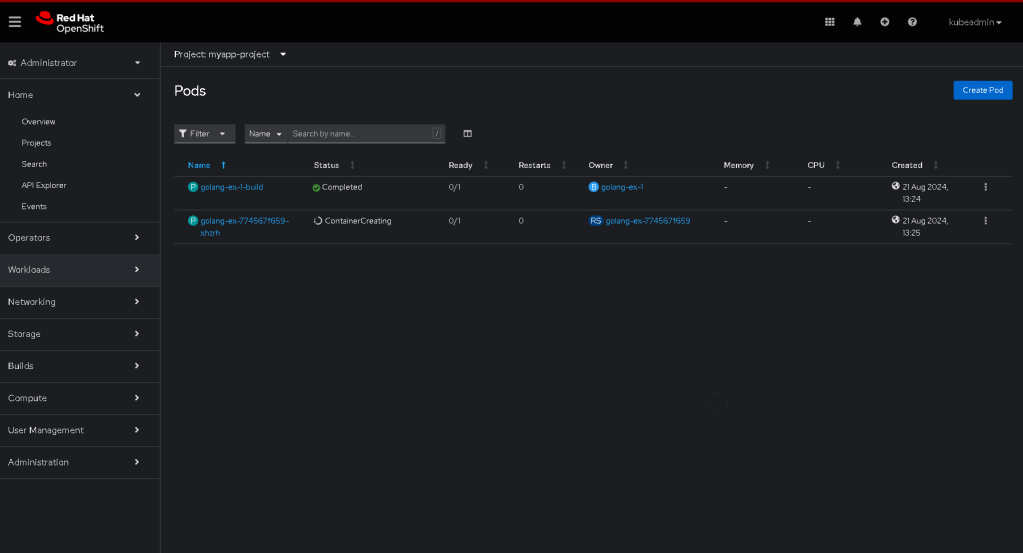Screen dimensions: 1023x553
Task: Expand the User Management navigation section
Action: pyautogui.click(x=80, y=430)
